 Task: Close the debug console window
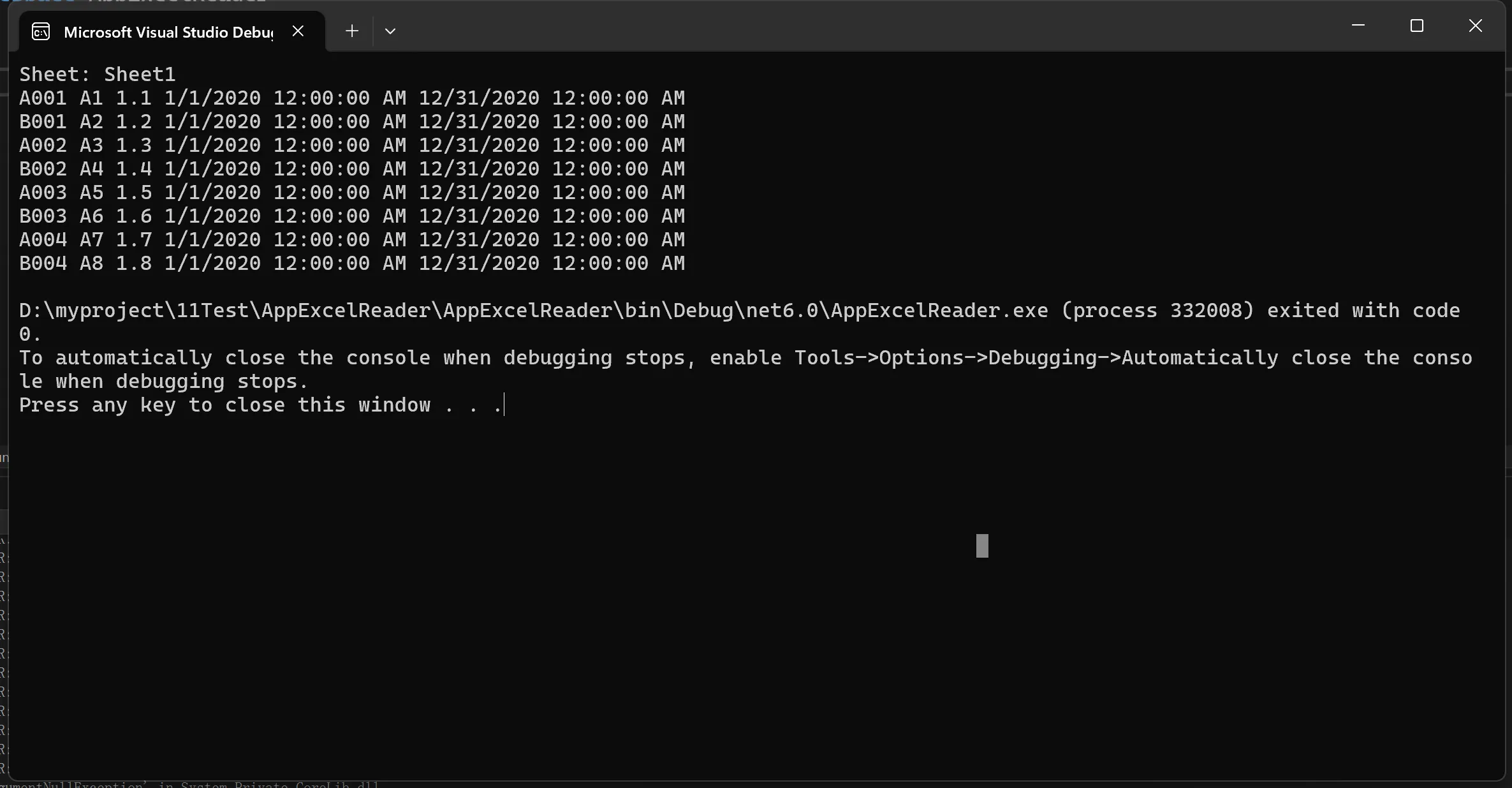(1475, 26)
